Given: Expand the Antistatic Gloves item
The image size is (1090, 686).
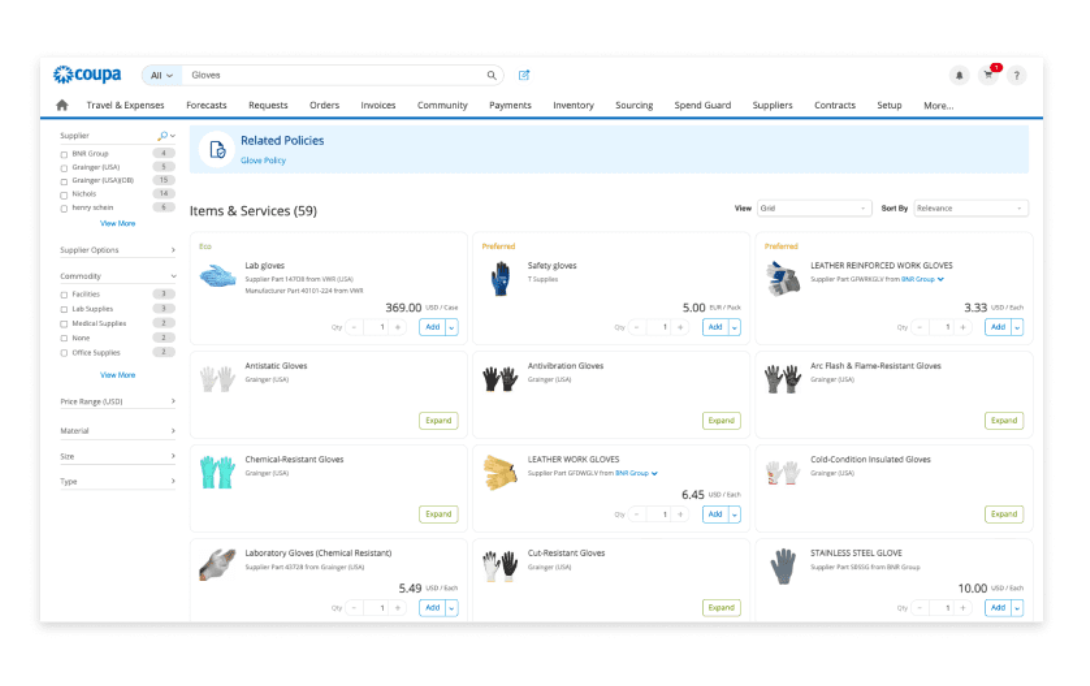Looking at the screenshot, I should tap(439, 420).
